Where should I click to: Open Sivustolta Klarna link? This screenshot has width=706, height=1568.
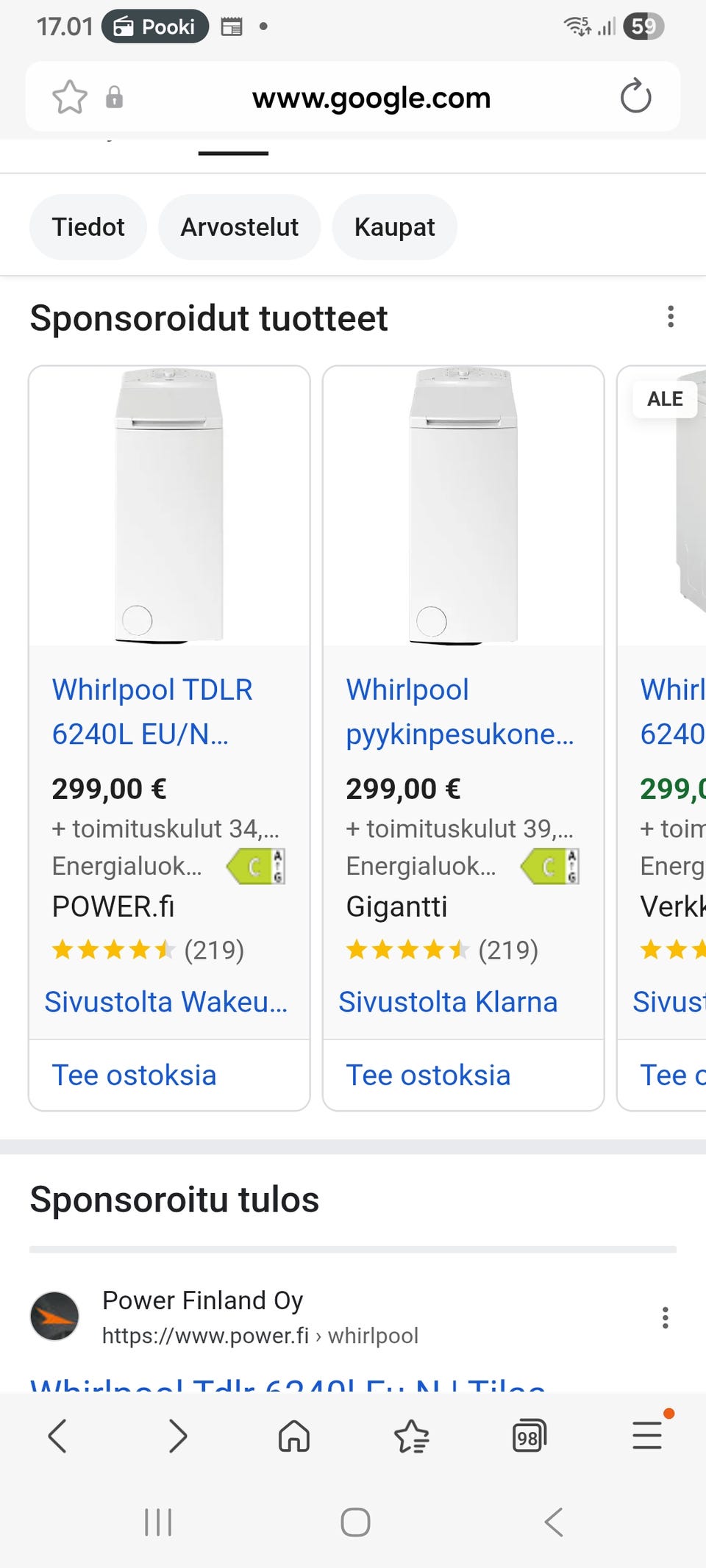[448, 1002]
